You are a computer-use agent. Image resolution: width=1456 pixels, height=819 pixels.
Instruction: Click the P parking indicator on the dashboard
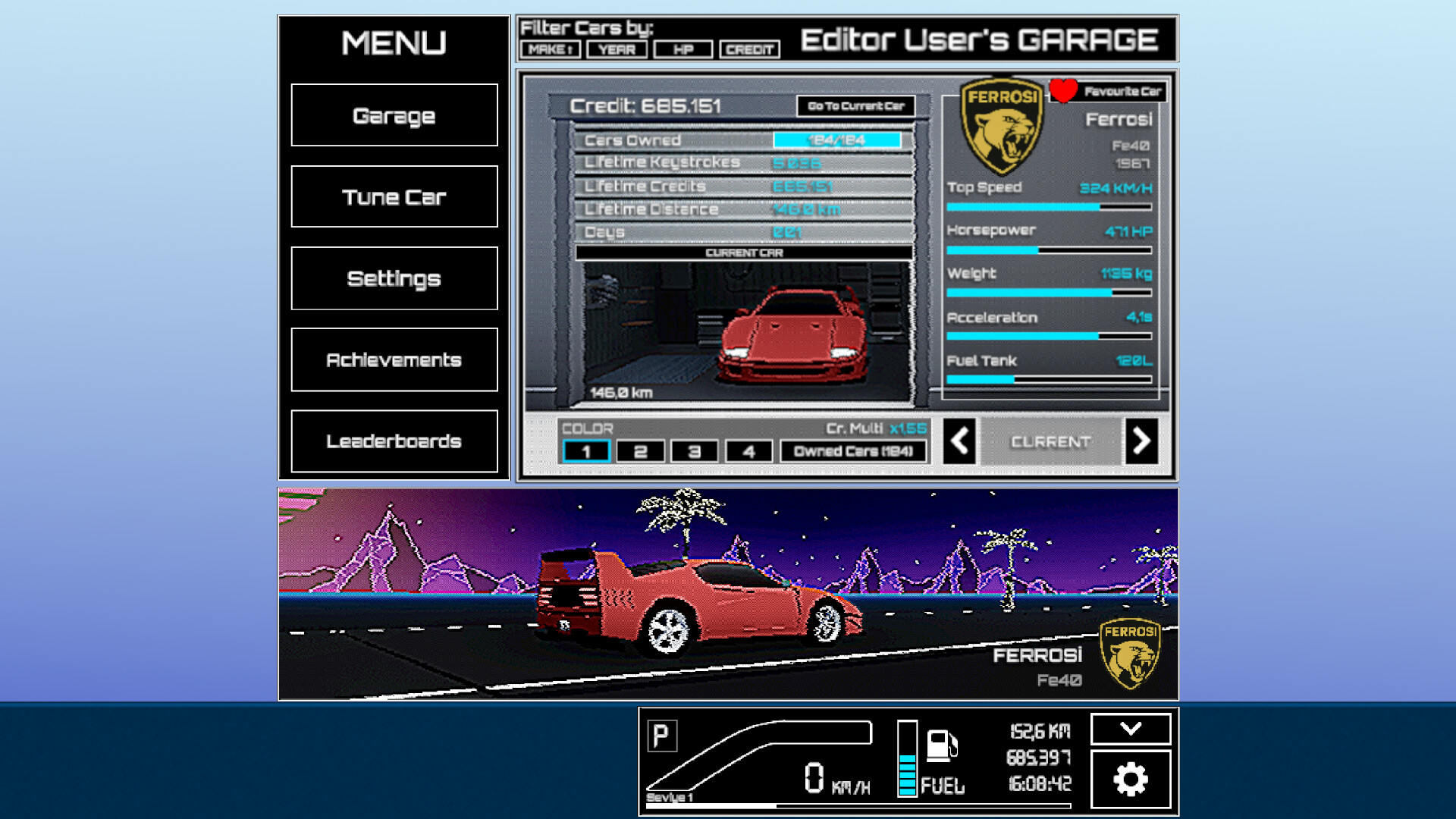[661, 734]
